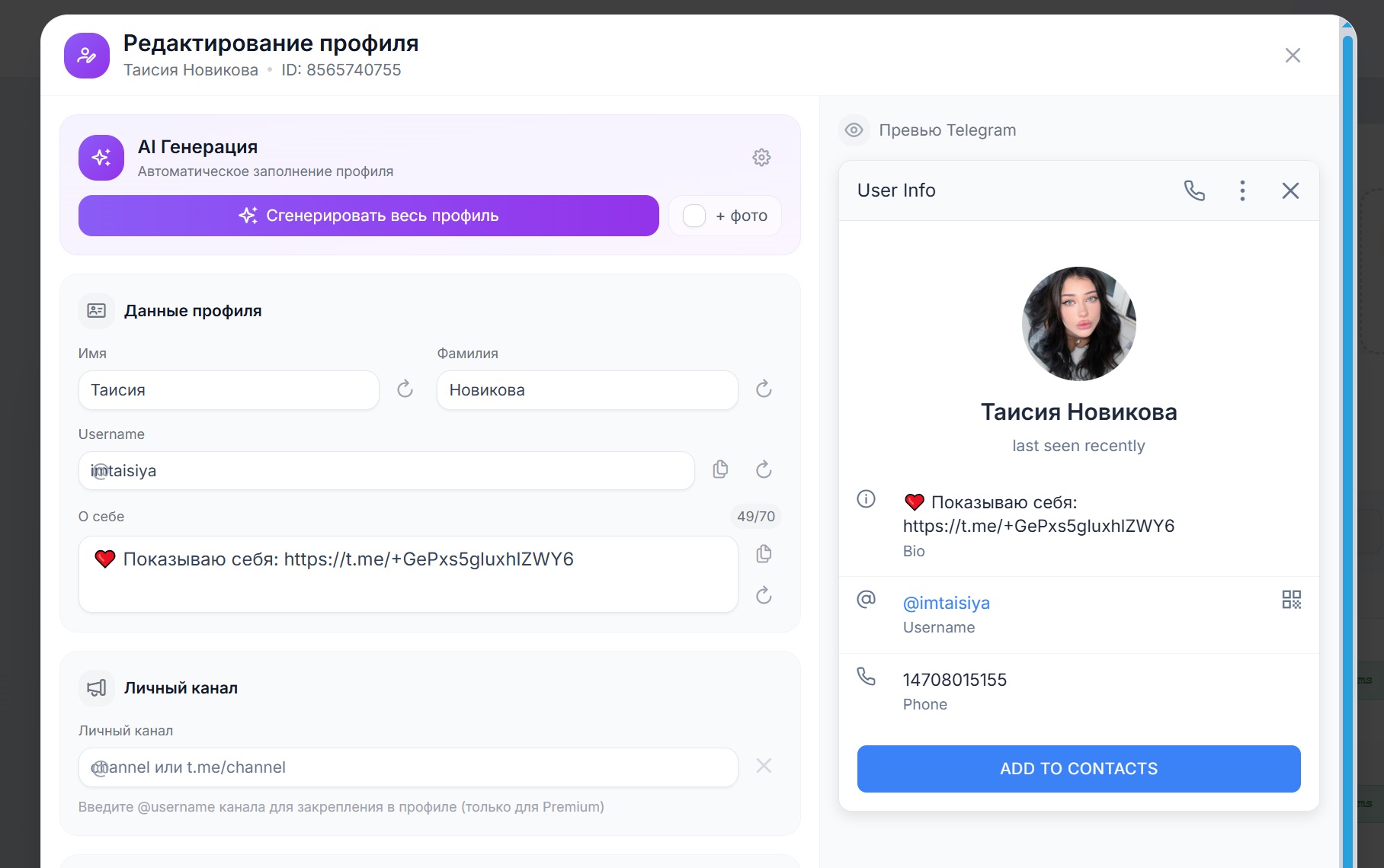Click the Превью Telegram heading
This screenshot has width=1384, height=868.
pos(947,130)
